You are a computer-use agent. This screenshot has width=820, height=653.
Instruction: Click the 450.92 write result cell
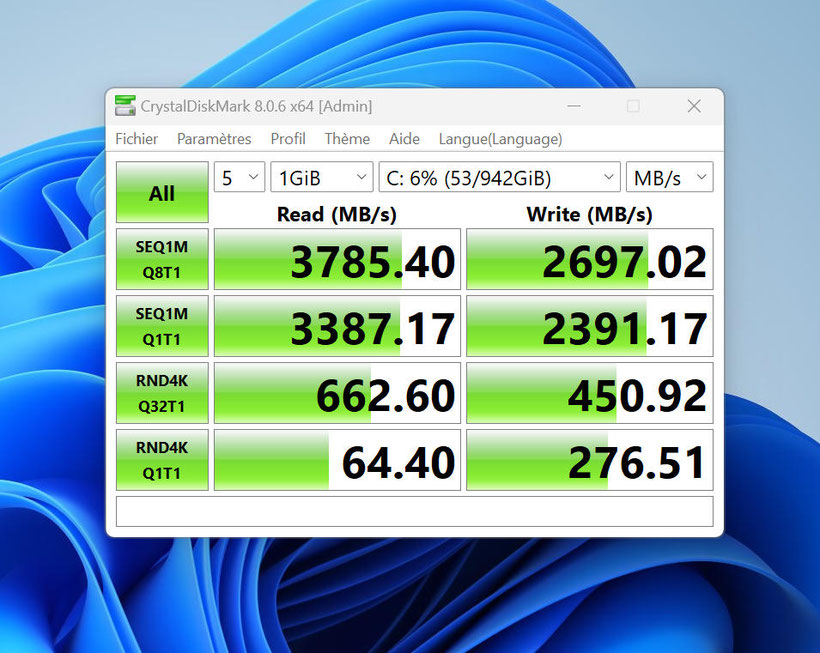tap(590, 393)
